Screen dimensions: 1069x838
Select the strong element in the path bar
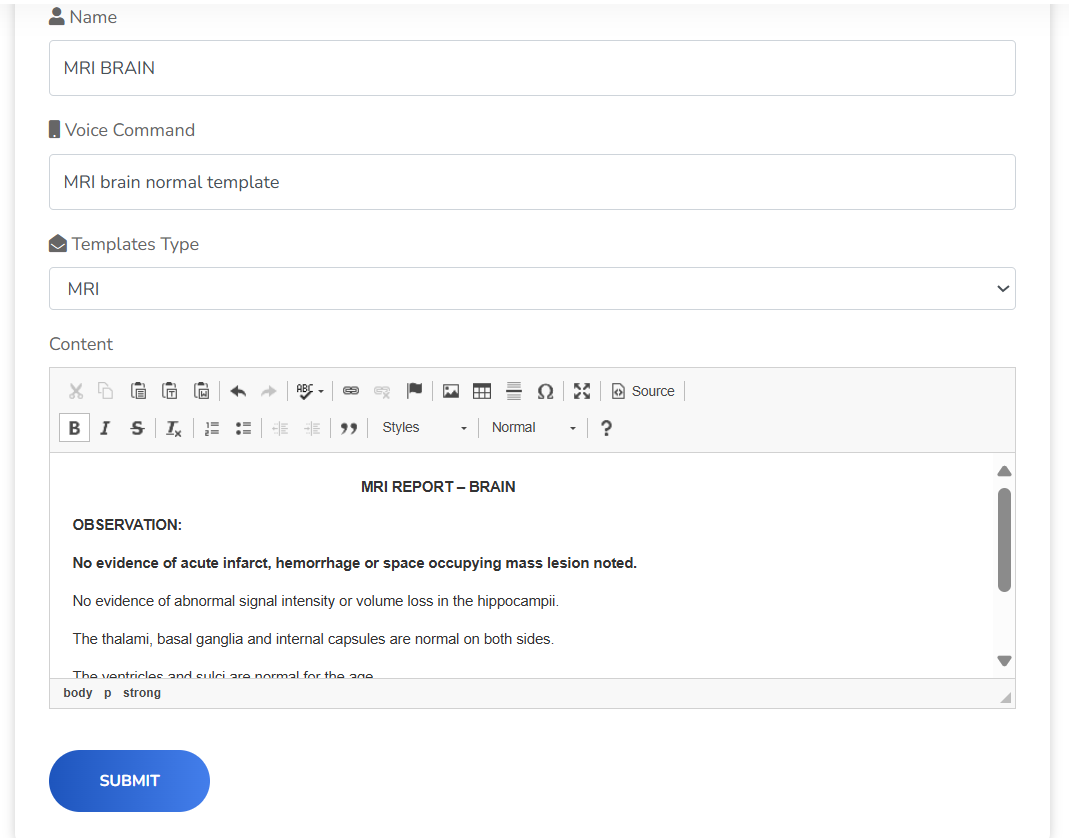[142, 693]
